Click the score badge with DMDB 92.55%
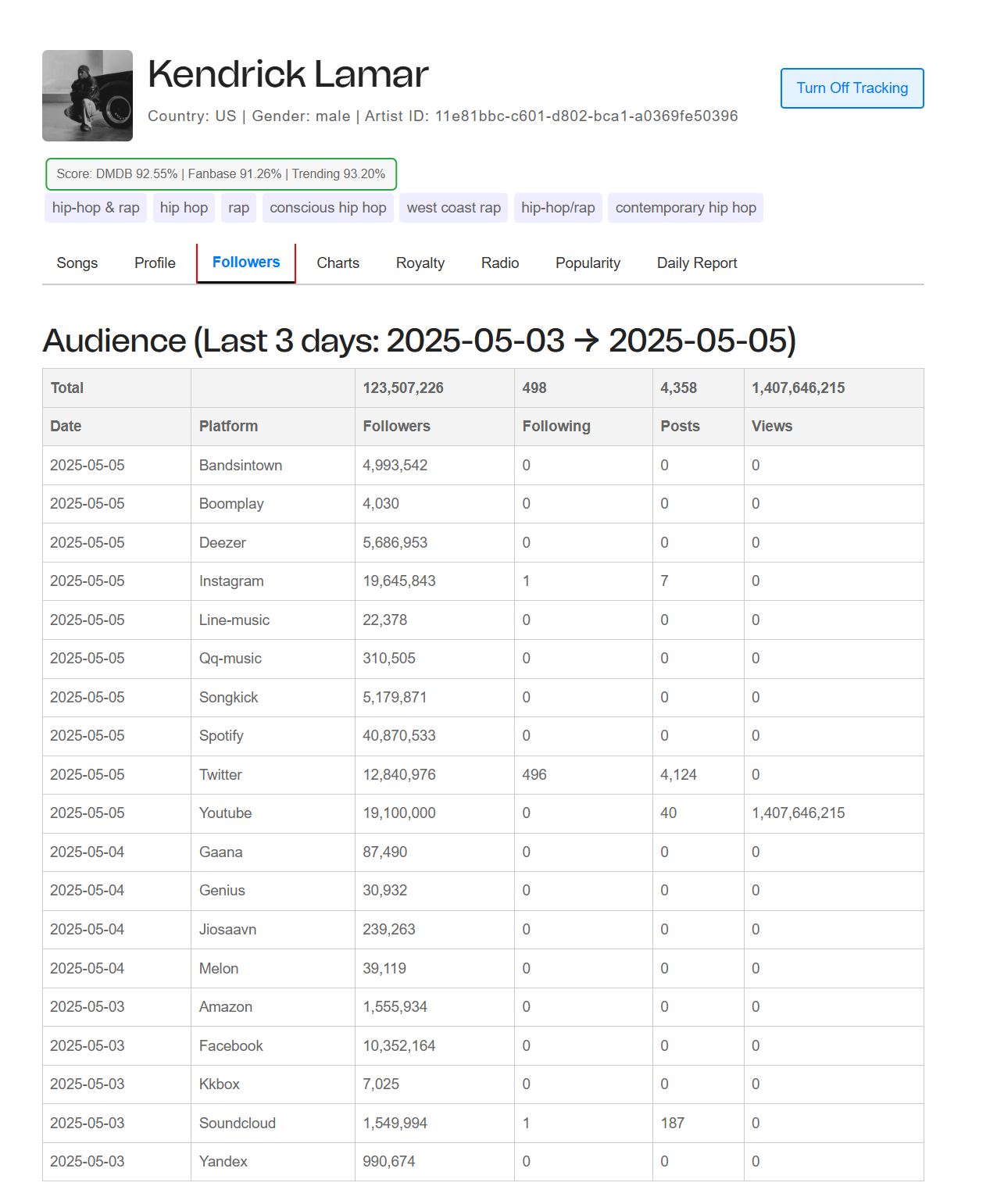 click(221, 174)
